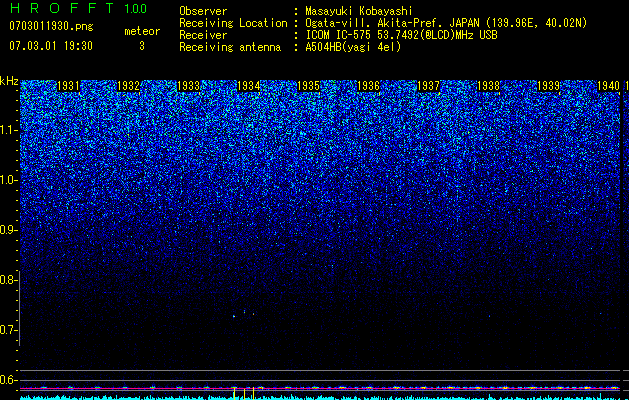Click the Observer label
Screen dimensions: 629x400
click(203, 11)
